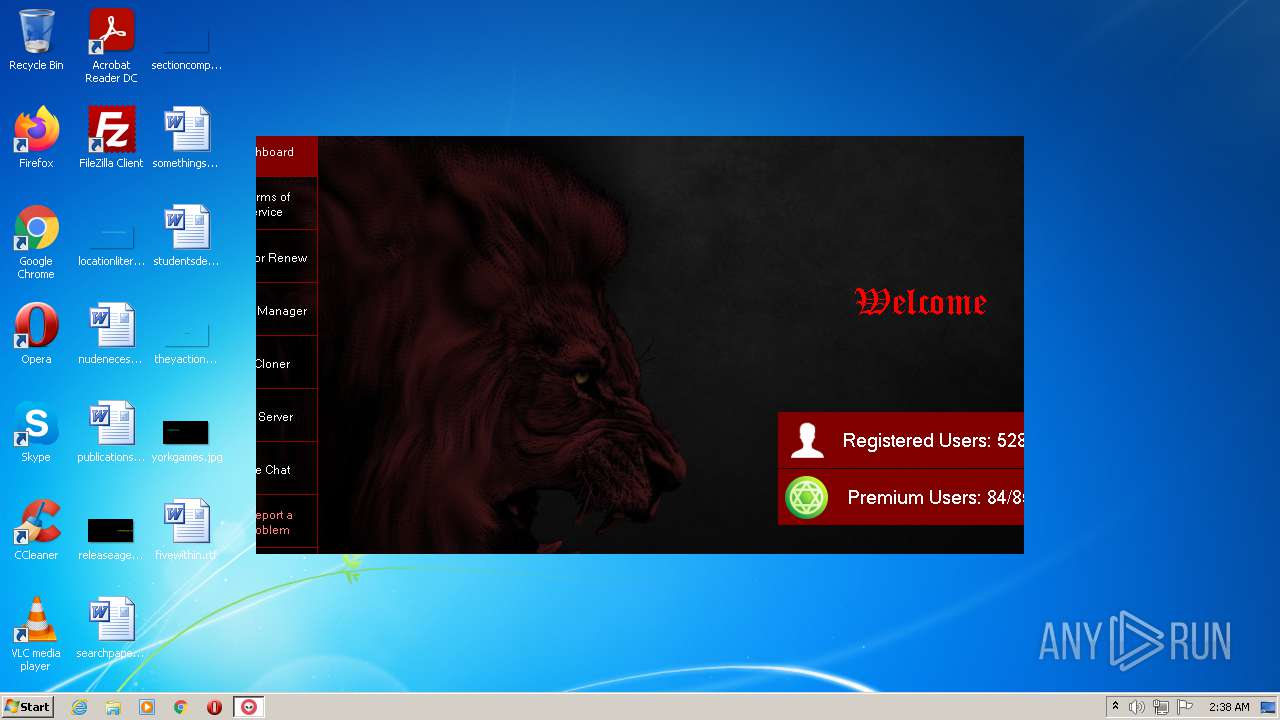Open Windows Explorer folder taskbar icon
This screenshot has width=1280, height=720.
click(x=113, y=707)
